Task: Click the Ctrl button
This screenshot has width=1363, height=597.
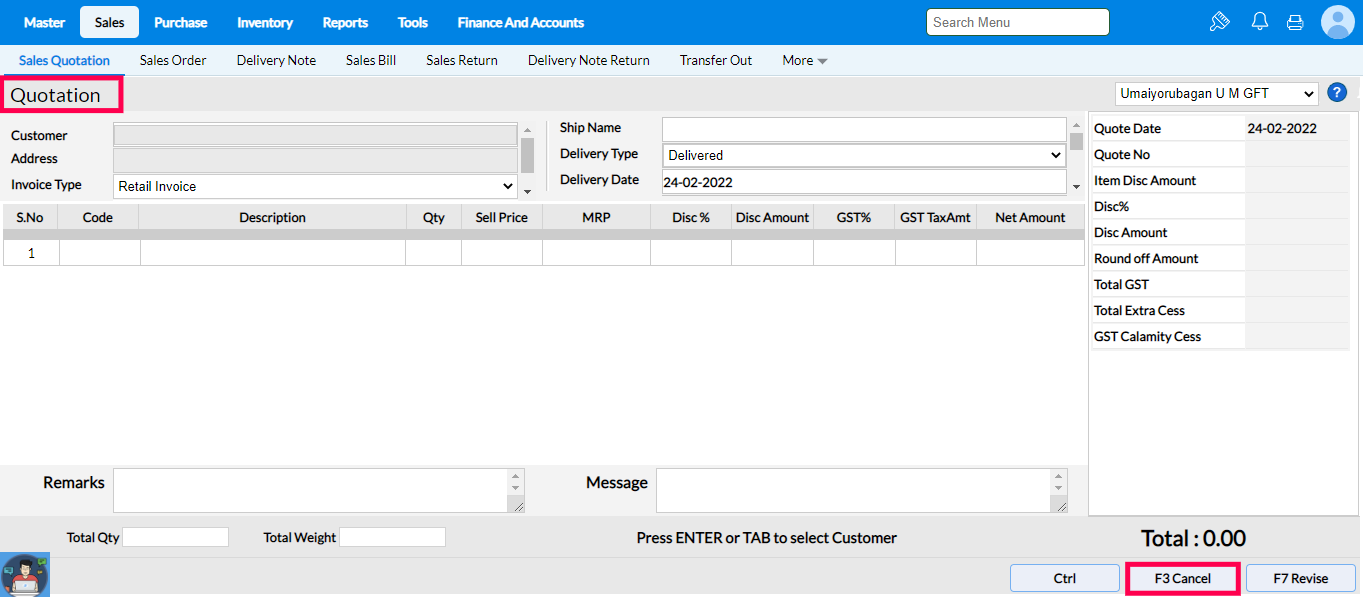Action: [1064, 578]
